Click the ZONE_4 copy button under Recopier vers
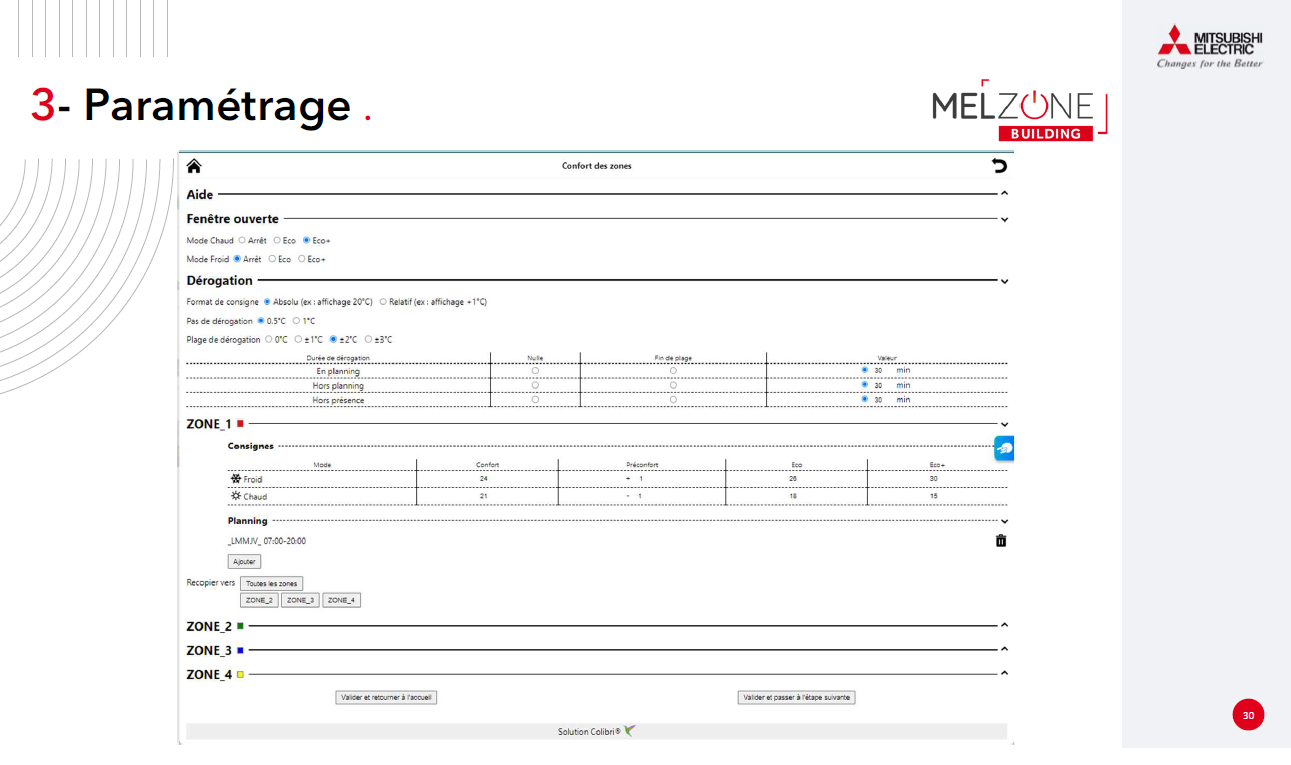The height and width of the screenshot is (765, 1291). (x=341, y=600)
